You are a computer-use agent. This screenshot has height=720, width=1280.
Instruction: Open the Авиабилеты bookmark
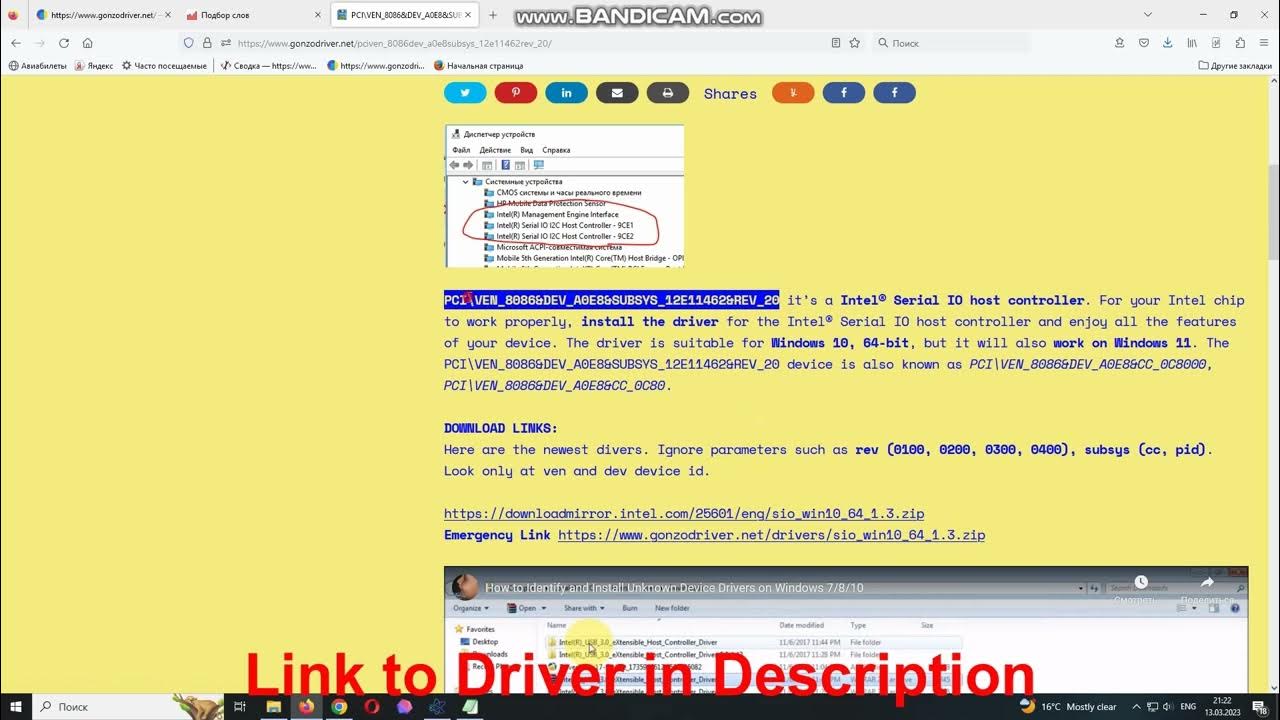point(37,66)
